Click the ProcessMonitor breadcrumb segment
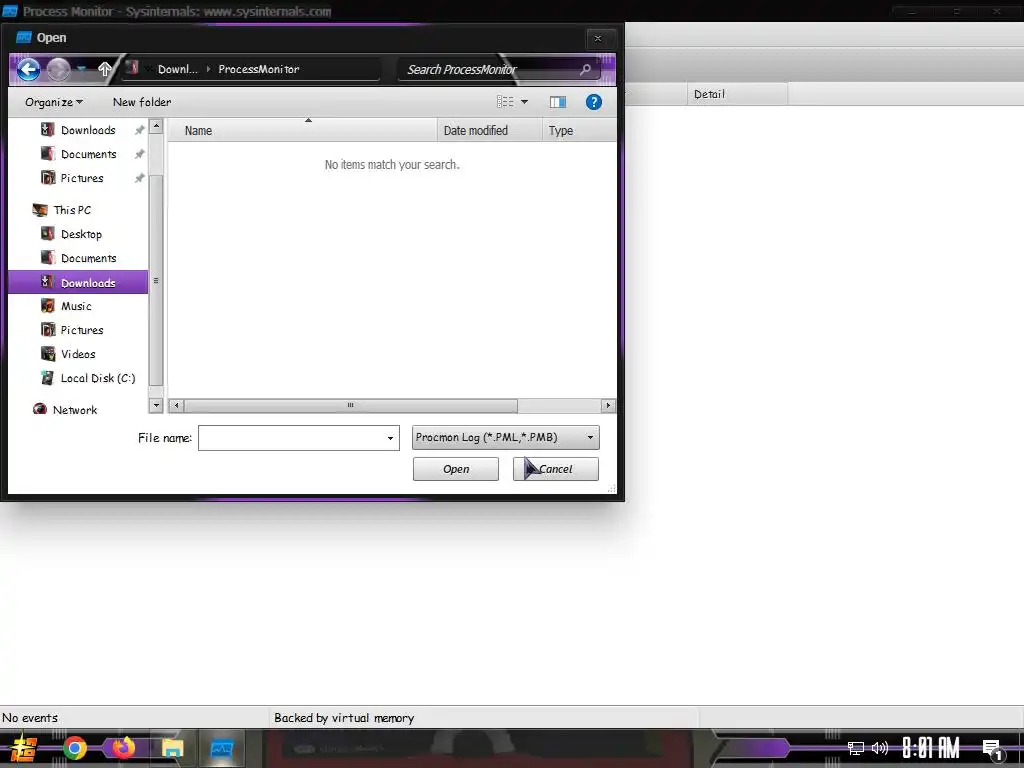Screen dimensions: 1024x768 click(259, 69)
